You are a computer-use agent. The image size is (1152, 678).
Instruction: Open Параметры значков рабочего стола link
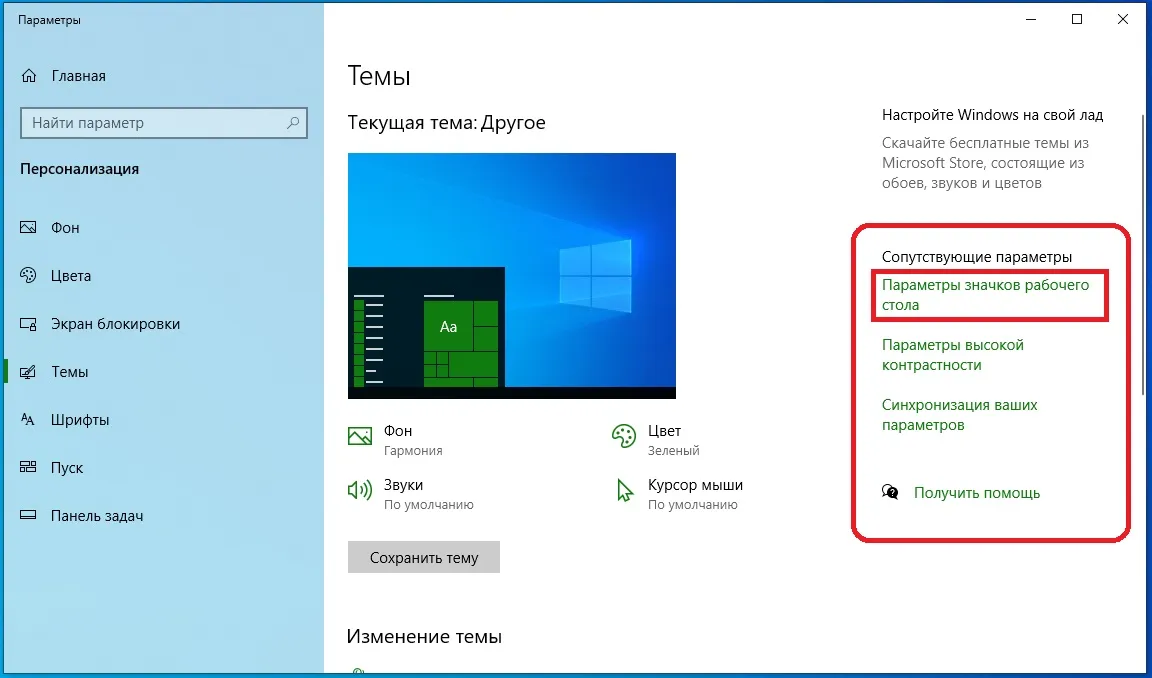985,295
